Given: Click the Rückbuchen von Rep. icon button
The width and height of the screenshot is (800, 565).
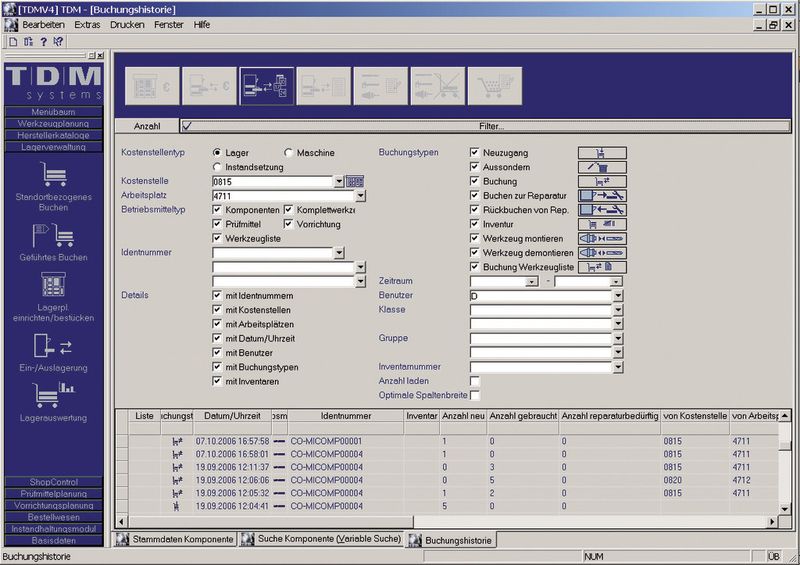Looking at the screenshot, I should coord(602,210).
